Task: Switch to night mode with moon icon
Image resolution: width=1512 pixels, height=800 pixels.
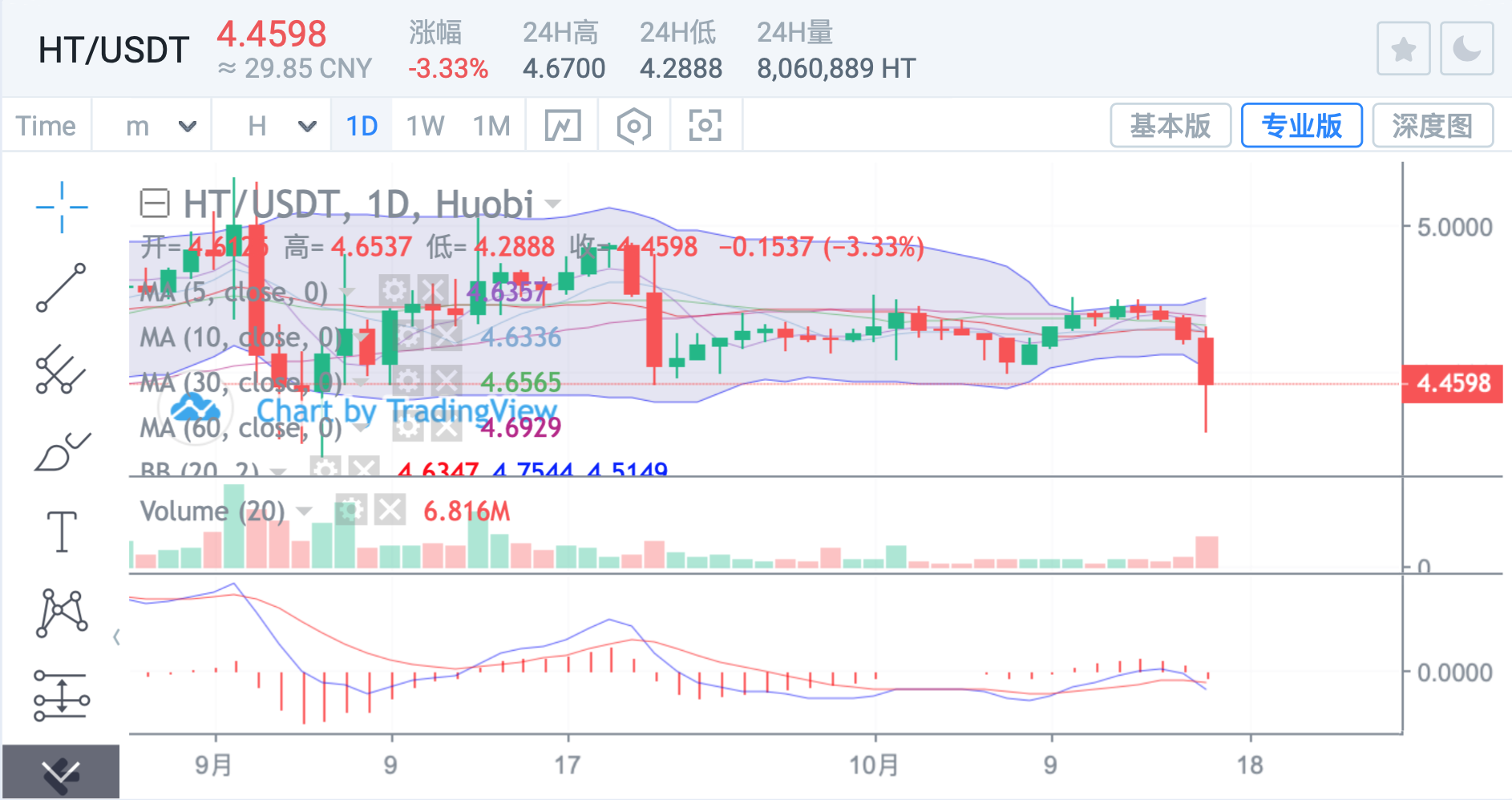Action: pyautogui.click(x=1466, y=50)
